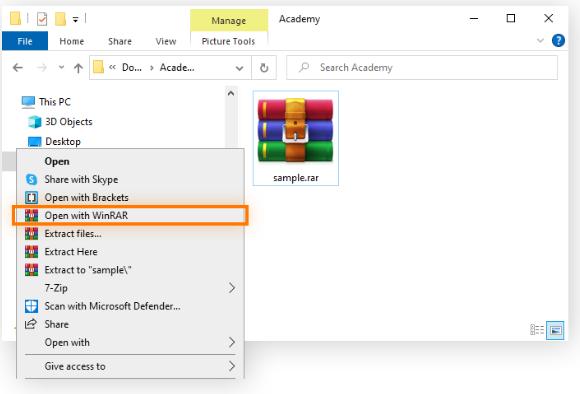This screenshot has width=580, height=394.
Task: Switch to large thumbnails view layout
Action: coord(555,330)
